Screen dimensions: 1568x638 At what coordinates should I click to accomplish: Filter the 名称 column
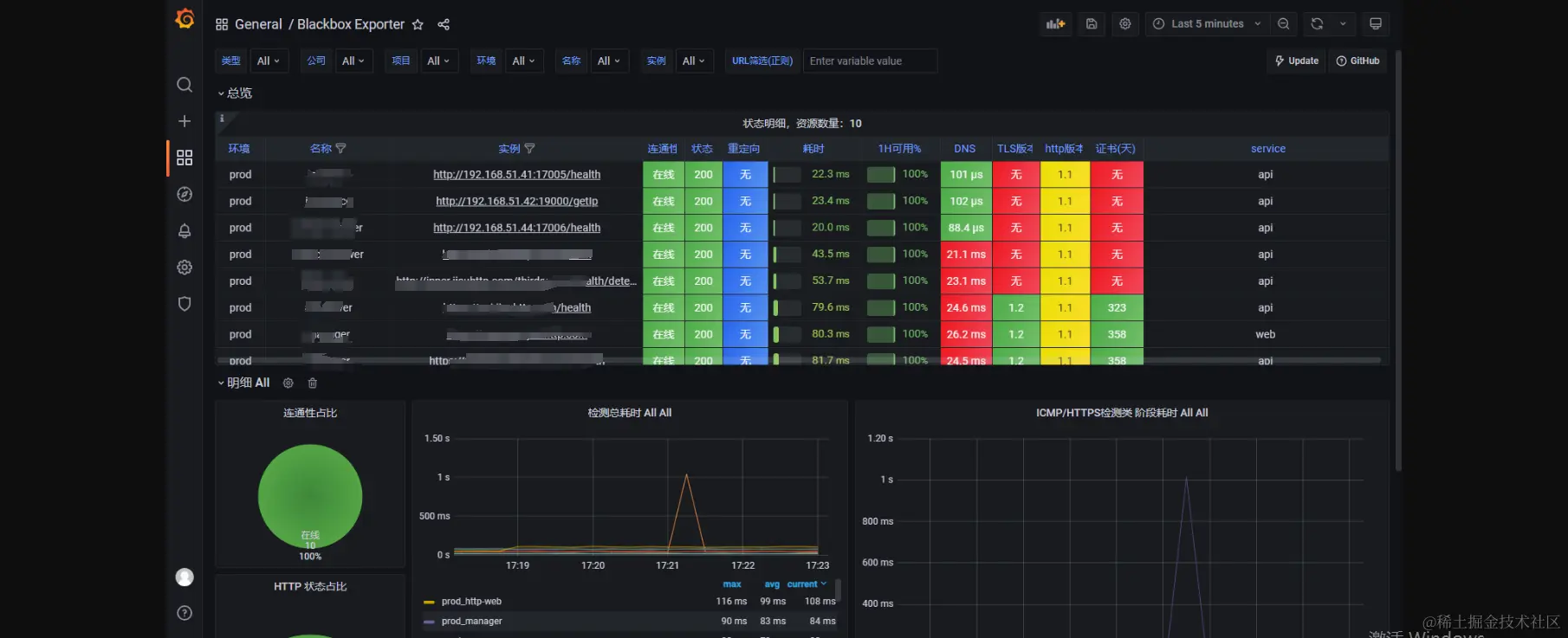pyautogui.click(x=340, y=149)
